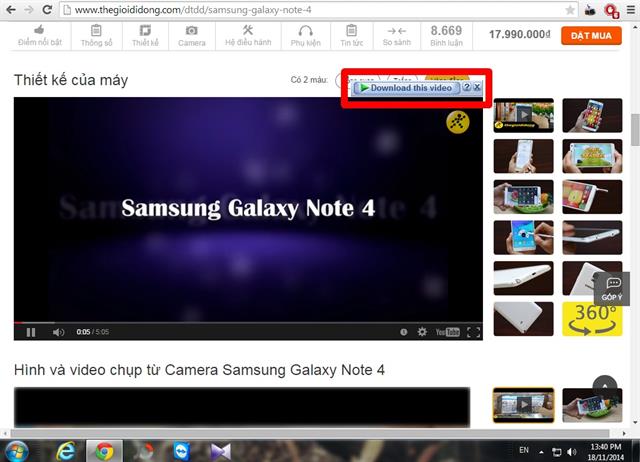Click scroll-to-top arrow button
The width and height of the screenshot is (640, 462).
click(x=604, y=387)
